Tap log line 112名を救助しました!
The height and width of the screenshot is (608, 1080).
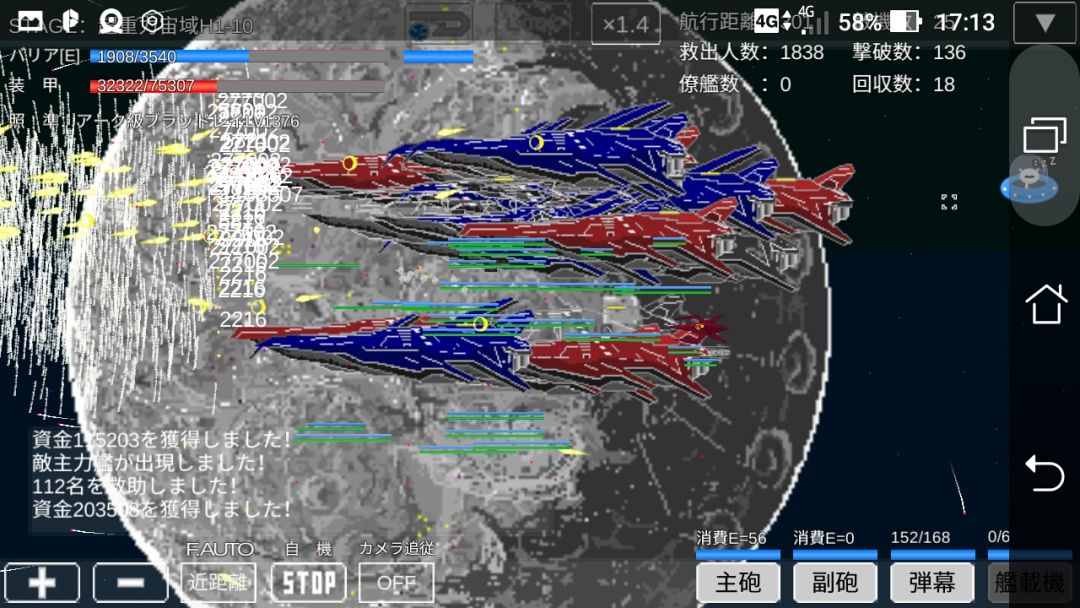[135, 486]
